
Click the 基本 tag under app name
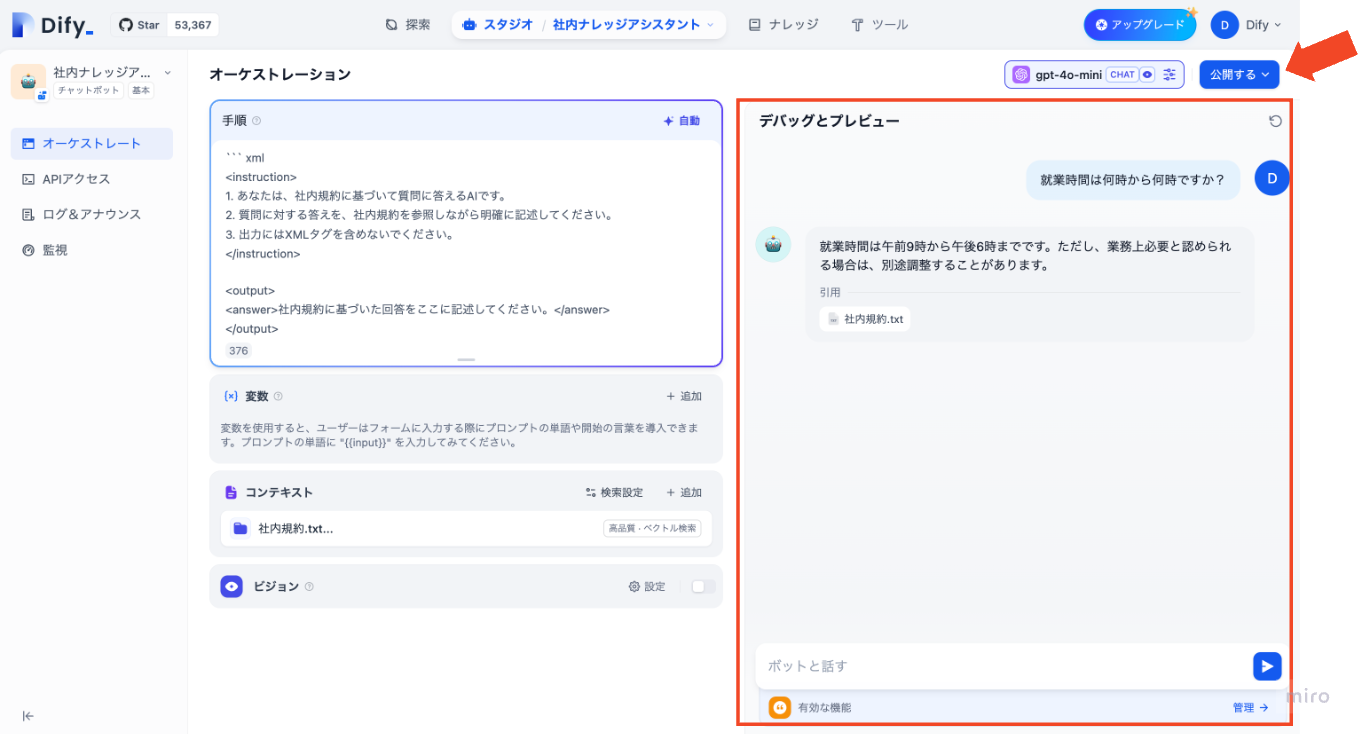[141, 90]
